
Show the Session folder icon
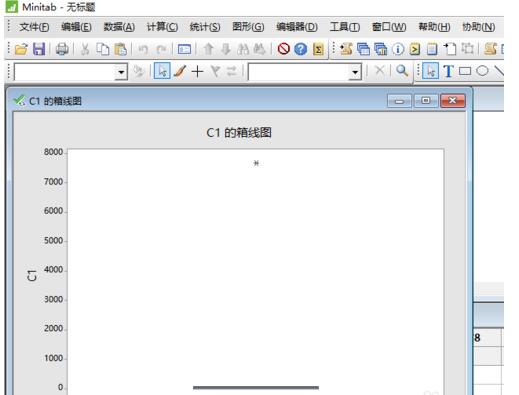(346, 49)
